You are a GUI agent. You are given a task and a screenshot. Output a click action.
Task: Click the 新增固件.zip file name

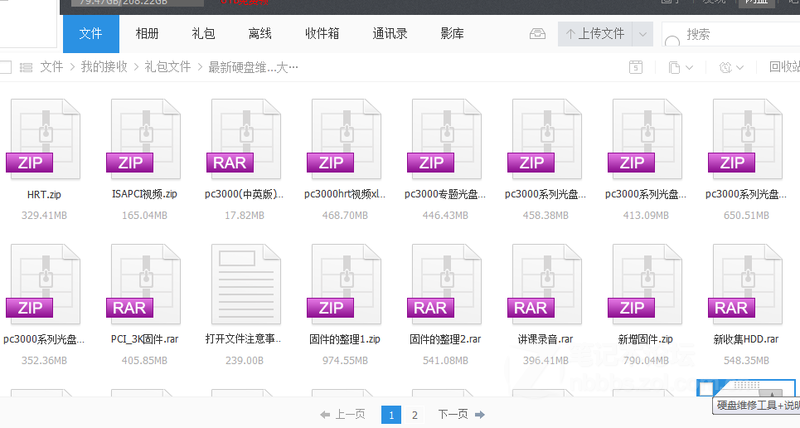[645, 339]
